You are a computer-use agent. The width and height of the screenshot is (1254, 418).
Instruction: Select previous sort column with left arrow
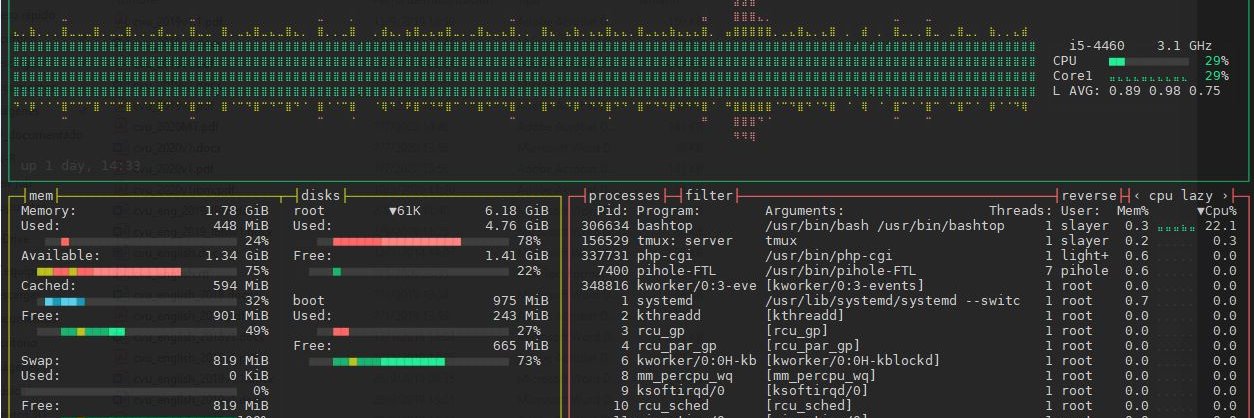[1137, 196]
